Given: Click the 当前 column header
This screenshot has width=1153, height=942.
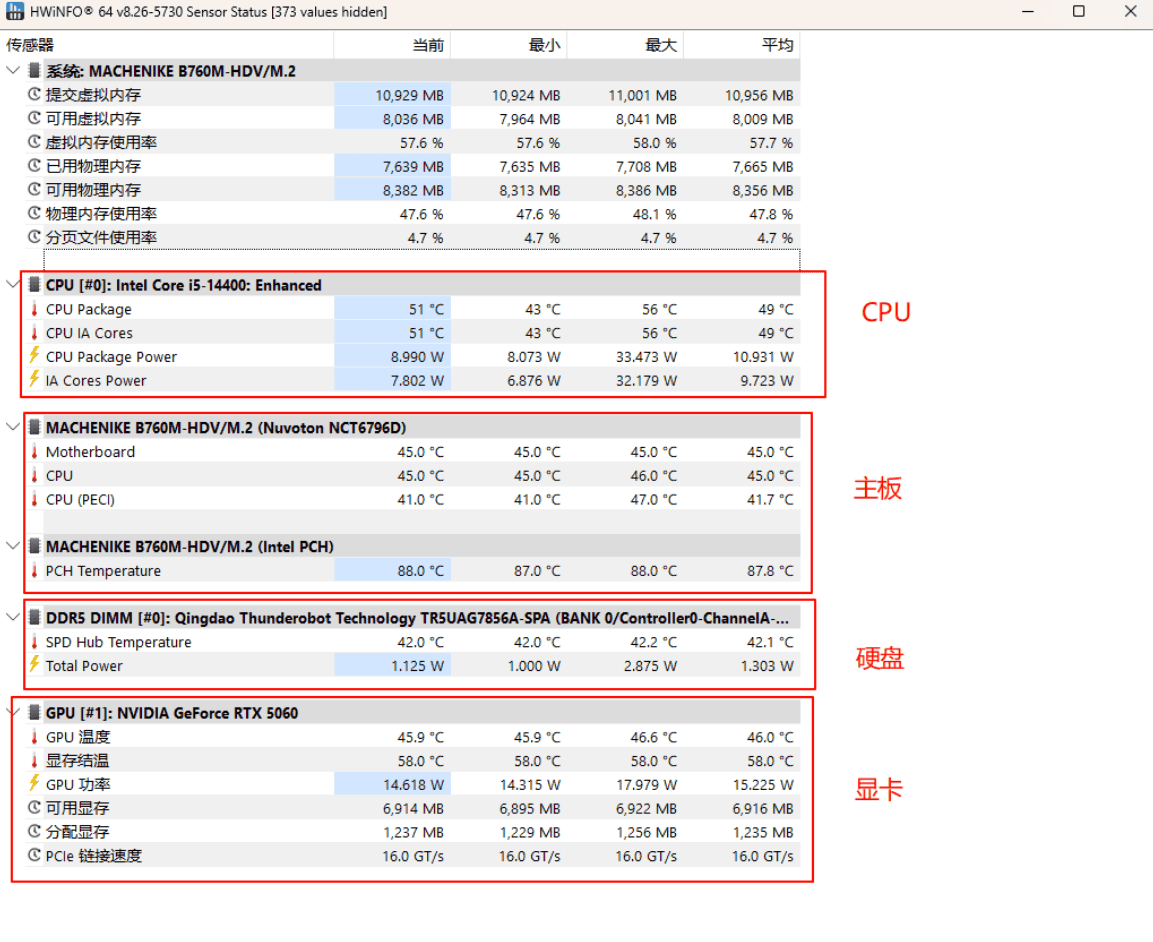Looking at the screenshot, I should point(393,45).
